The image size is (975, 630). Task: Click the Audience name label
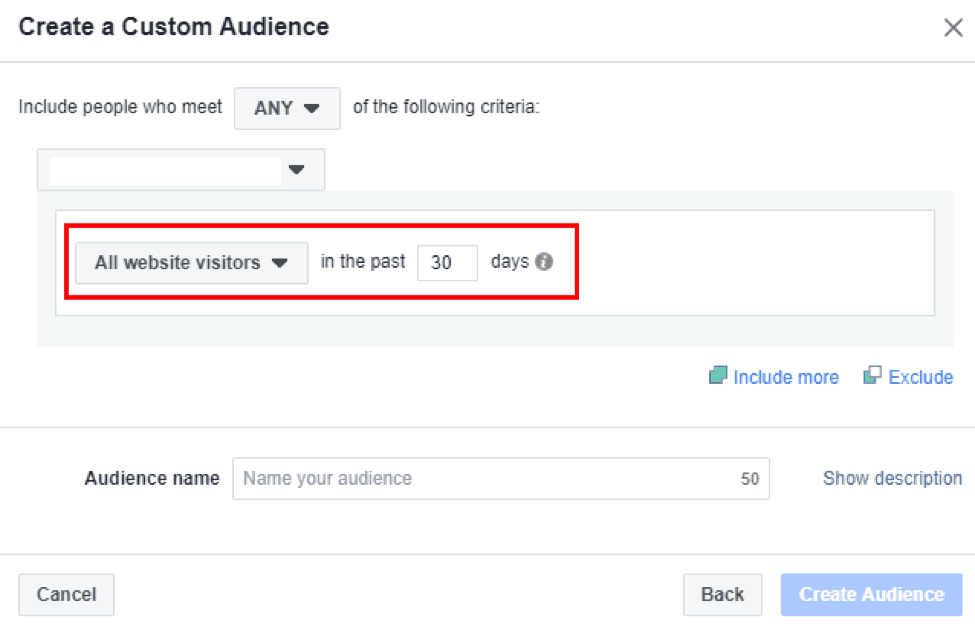[152, 478]
